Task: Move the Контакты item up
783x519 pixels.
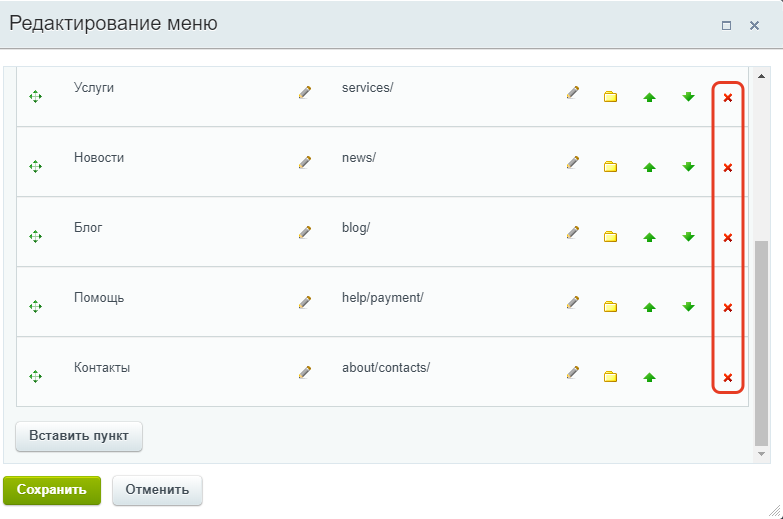Action: click(649, 377)
